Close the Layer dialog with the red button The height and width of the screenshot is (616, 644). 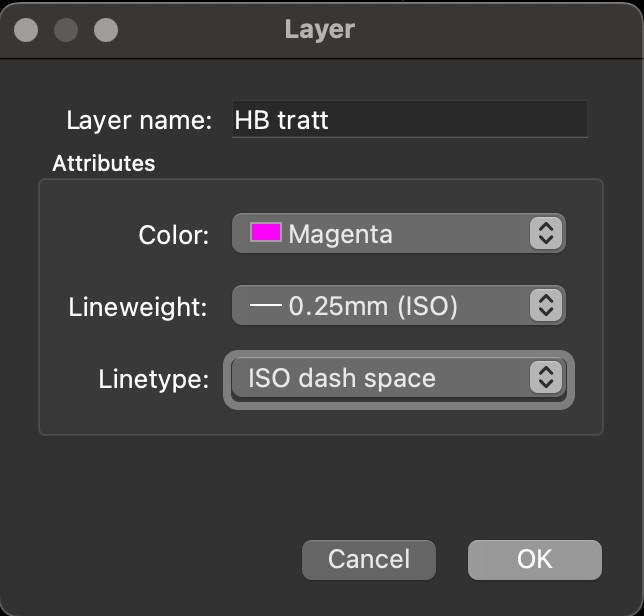click(27, 30)
